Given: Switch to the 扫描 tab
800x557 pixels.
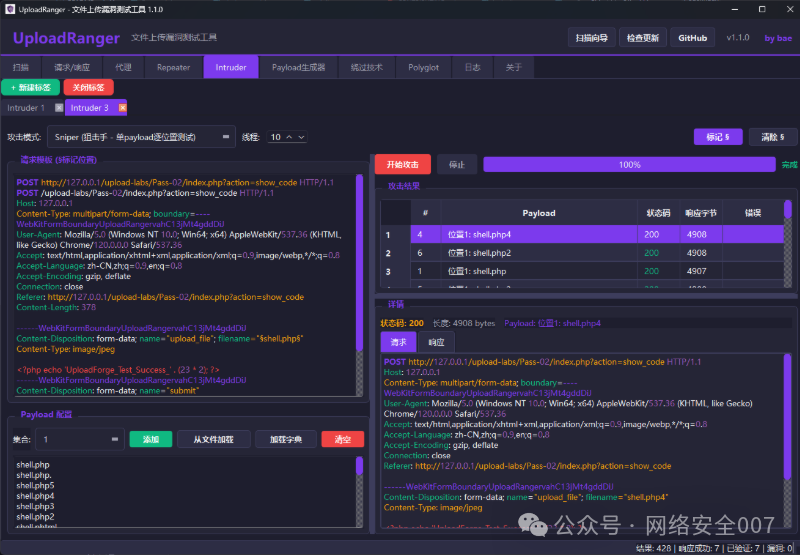Looking at the screenshot, I should (21, 67).
